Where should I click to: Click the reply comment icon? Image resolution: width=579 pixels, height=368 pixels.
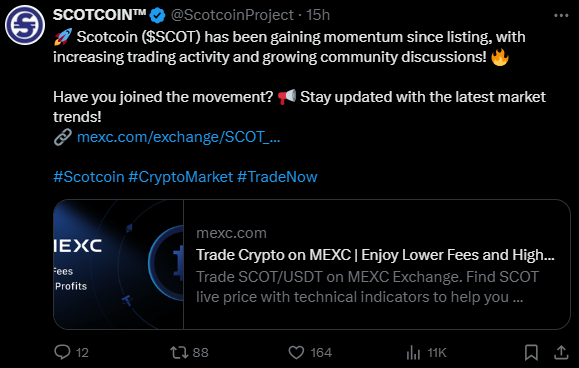click(x=62, y=352)
